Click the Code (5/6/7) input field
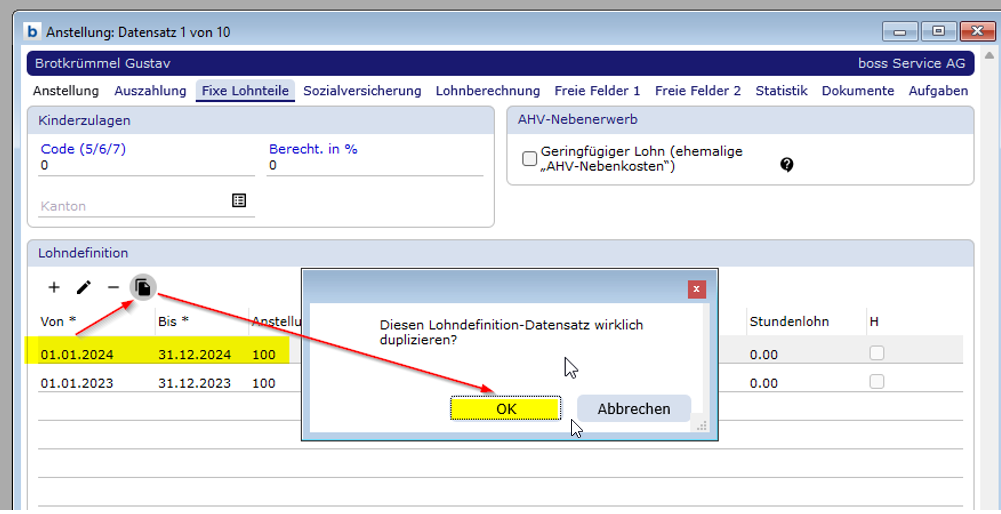Image resolution: width=1001 pixels, height=514 pixels. click(x=147, y=166)
